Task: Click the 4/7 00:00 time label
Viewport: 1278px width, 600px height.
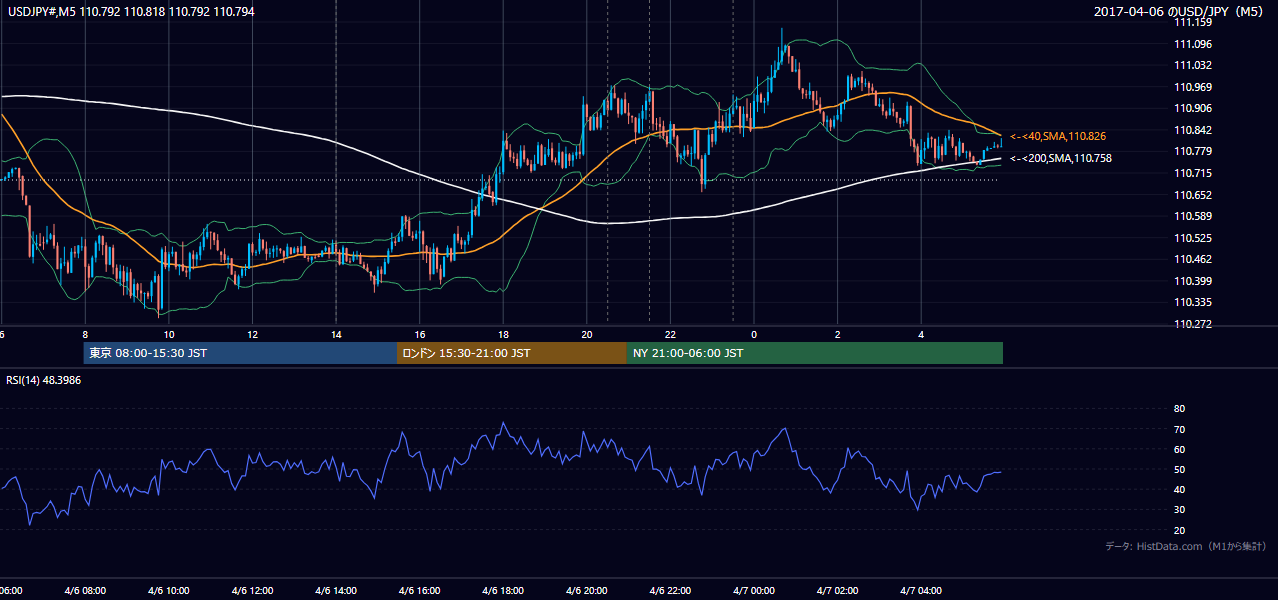Action: (754, 591)
